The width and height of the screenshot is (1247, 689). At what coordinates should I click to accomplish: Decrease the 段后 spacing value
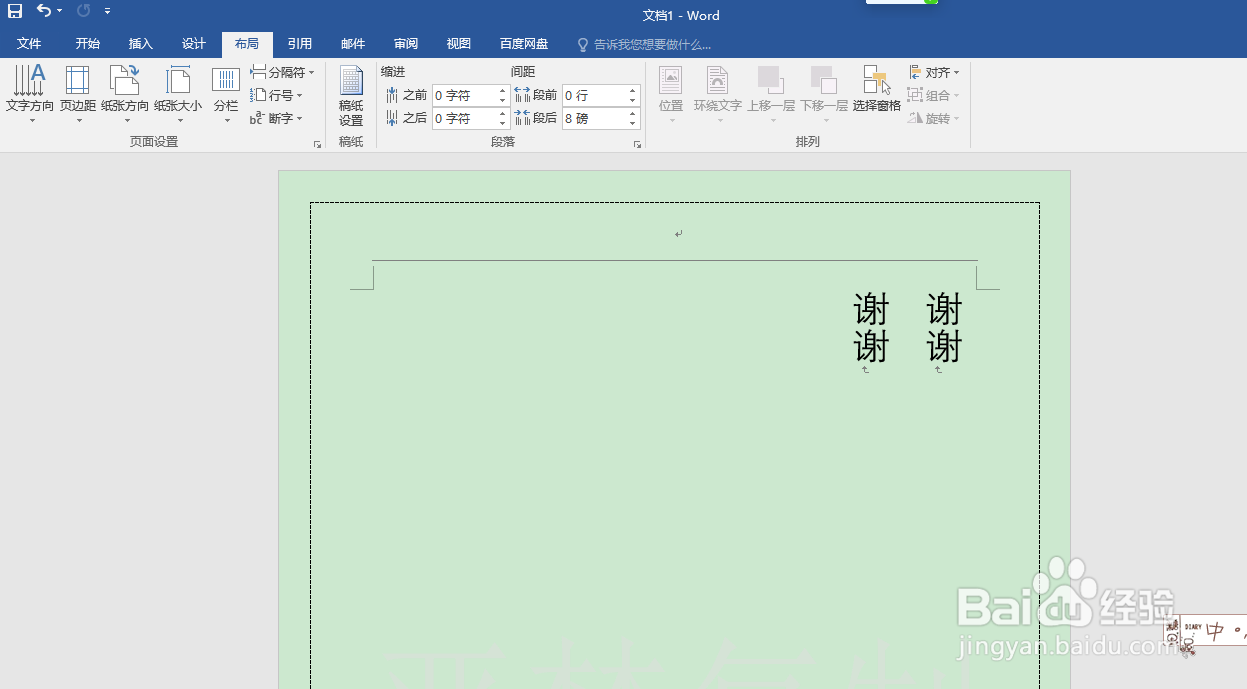(633, 123)
